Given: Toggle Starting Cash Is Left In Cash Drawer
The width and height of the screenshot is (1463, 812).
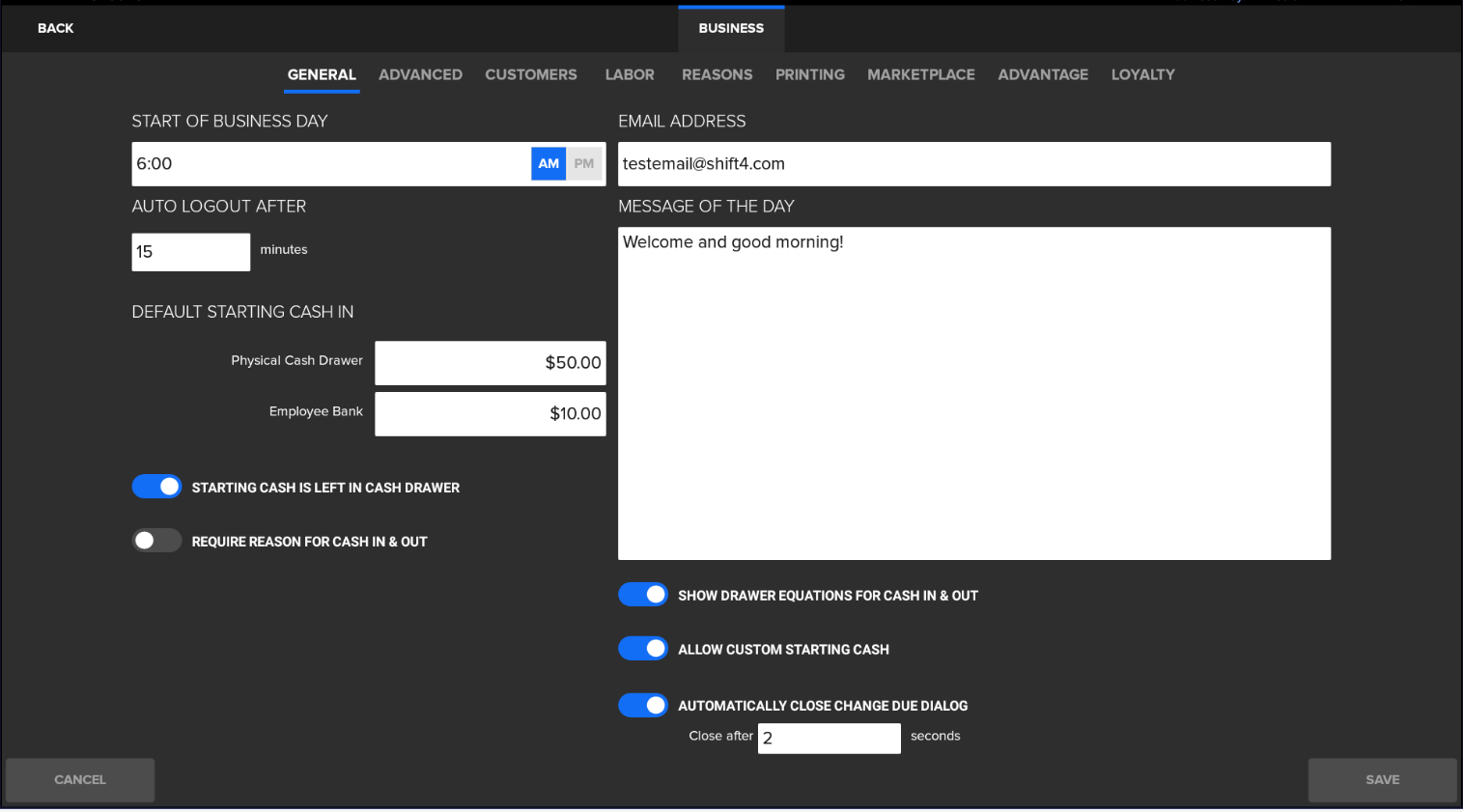Looking at the screenshot, I should 156,487.
